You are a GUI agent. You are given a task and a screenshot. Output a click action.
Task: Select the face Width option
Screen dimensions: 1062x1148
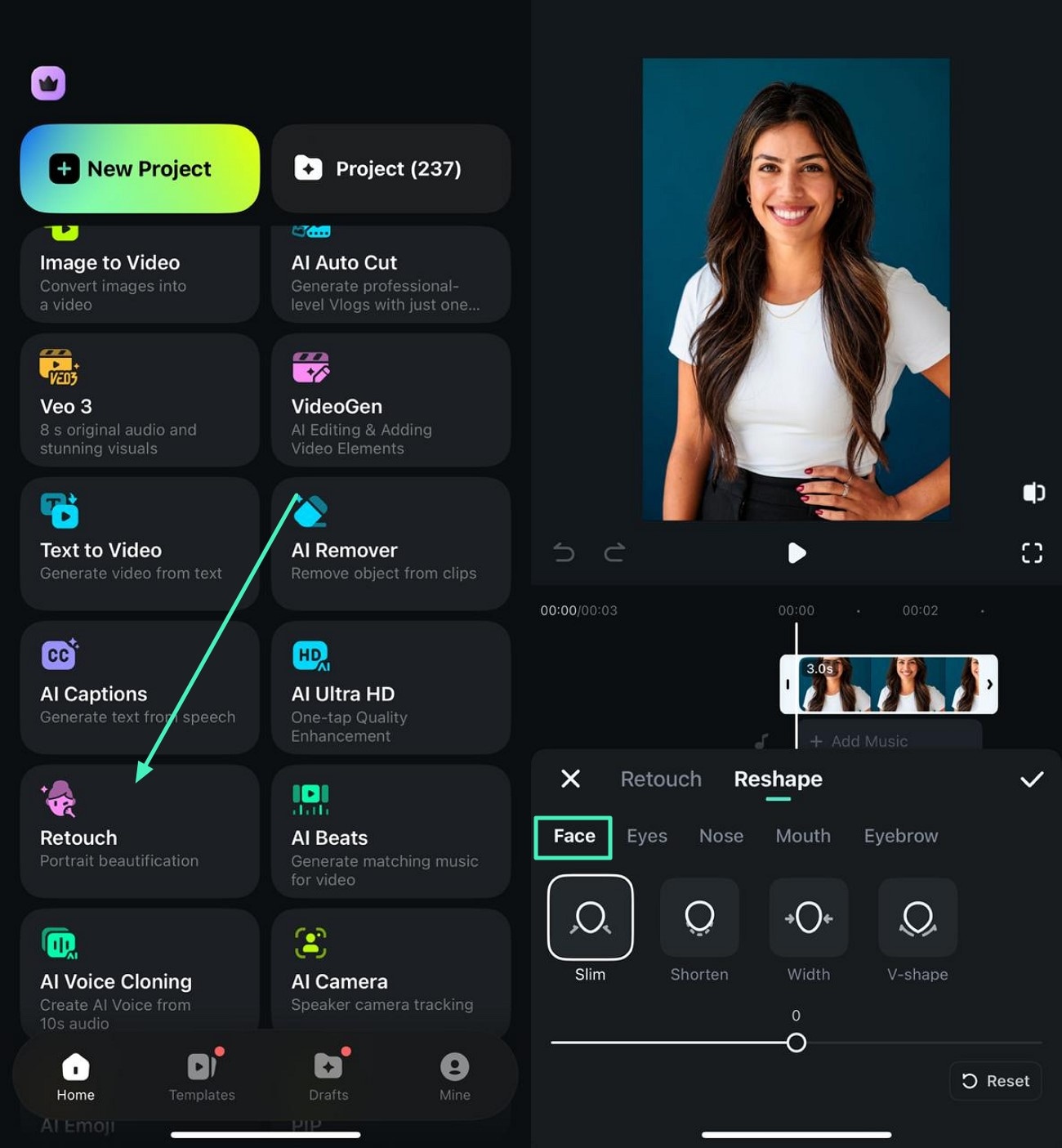[809, 917]
